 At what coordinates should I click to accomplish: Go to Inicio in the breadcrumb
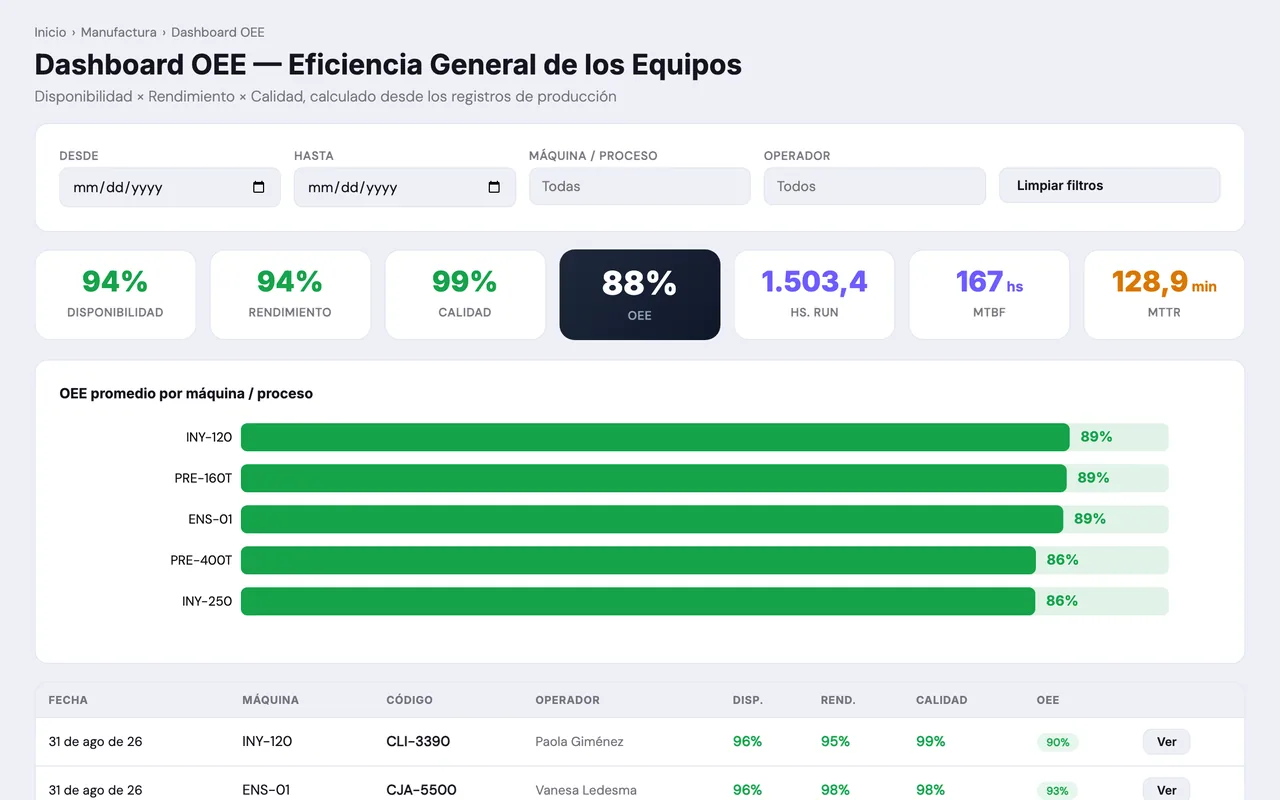click(x=50, y=32)
